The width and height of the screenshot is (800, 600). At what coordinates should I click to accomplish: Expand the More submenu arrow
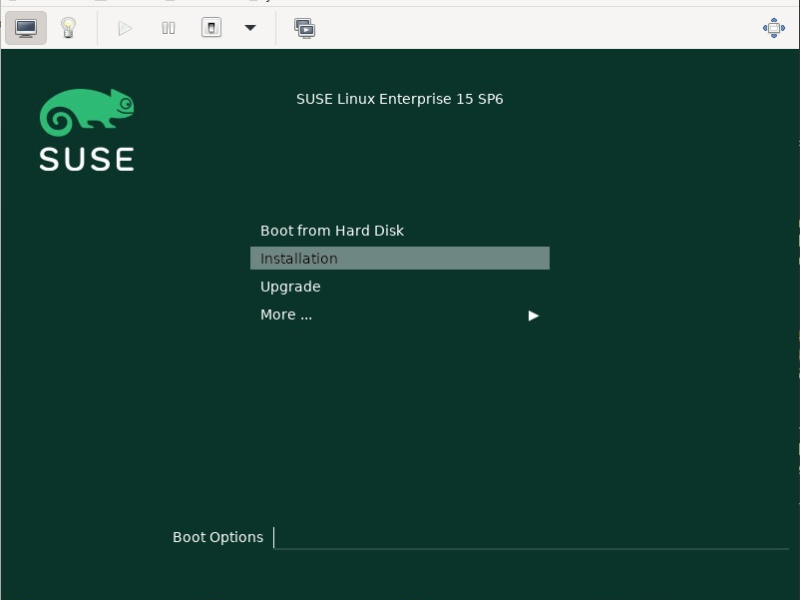533,316
